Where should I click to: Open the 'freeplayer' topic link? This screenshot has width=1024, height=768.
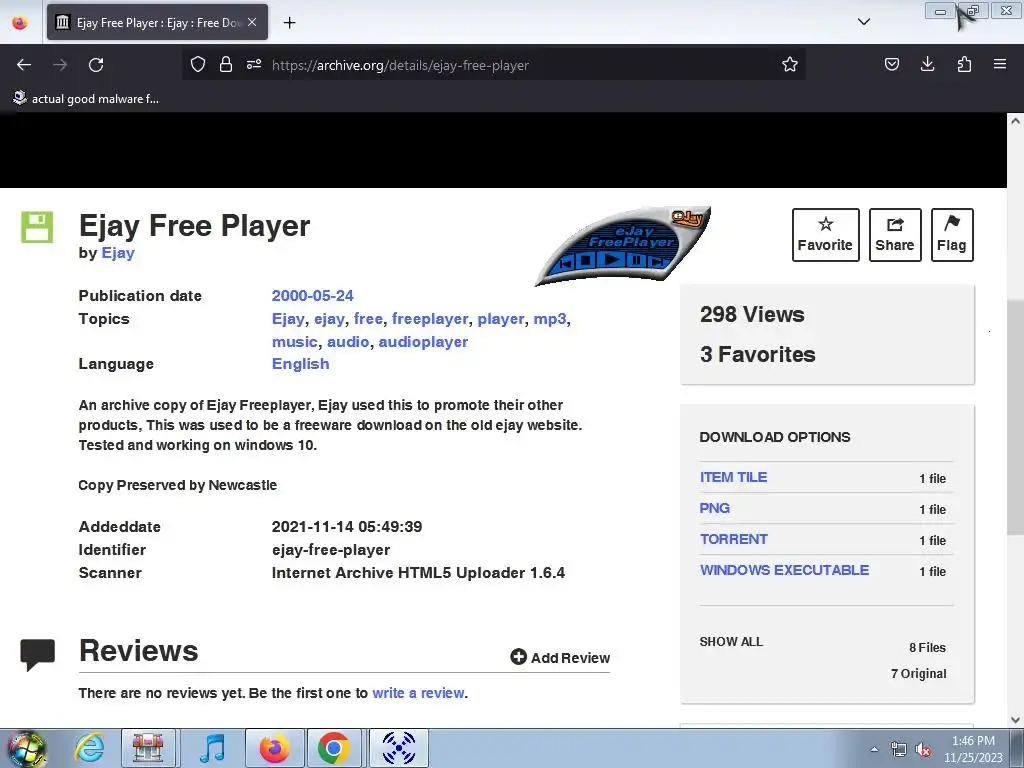pyautogui.click(x=430, y=319)
